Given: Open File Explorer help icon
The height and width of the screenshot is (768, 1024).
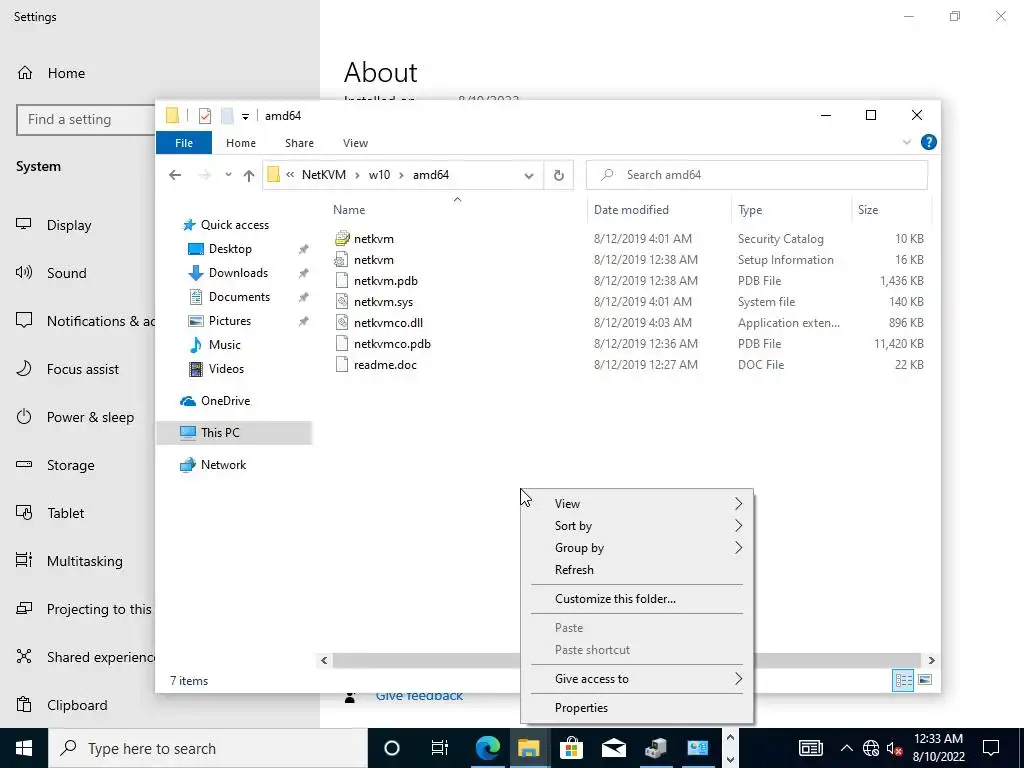Looking at the screenshot, I should [x=928, y=142].
